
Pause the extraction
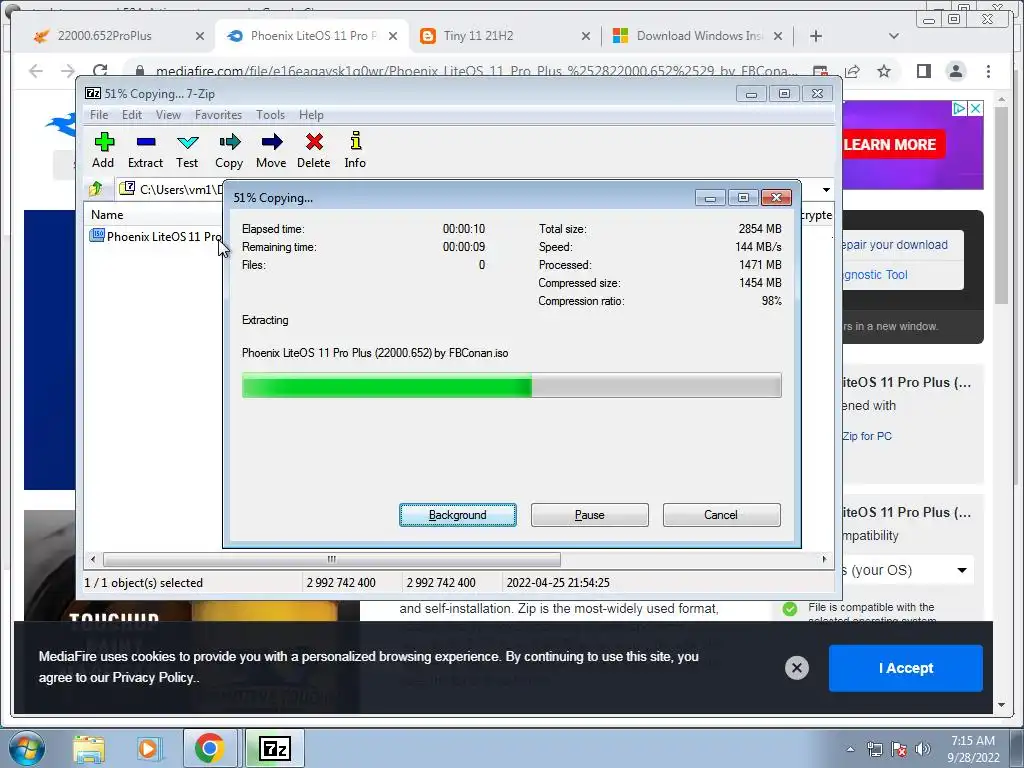tap(590, 515)
